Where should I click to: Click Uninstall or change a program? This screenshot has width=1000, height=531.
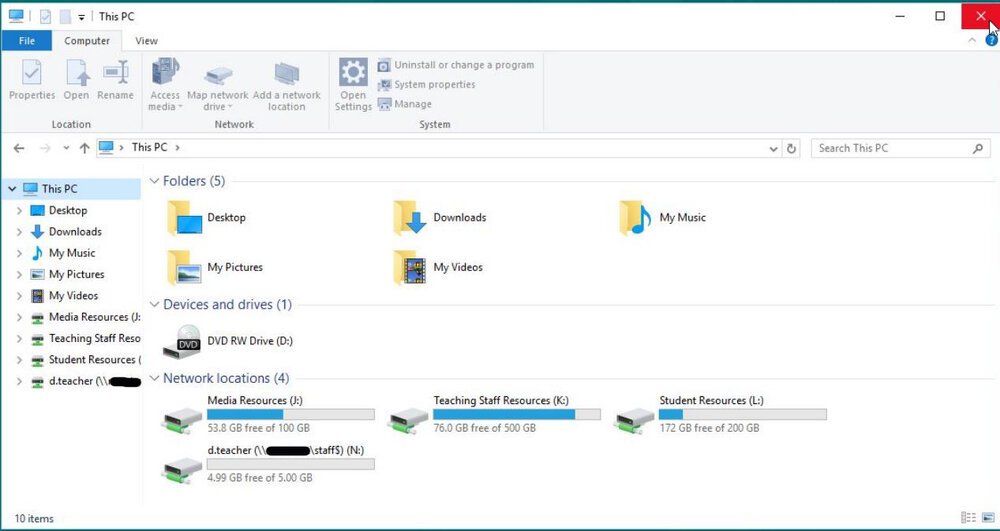tap(455, 65)
